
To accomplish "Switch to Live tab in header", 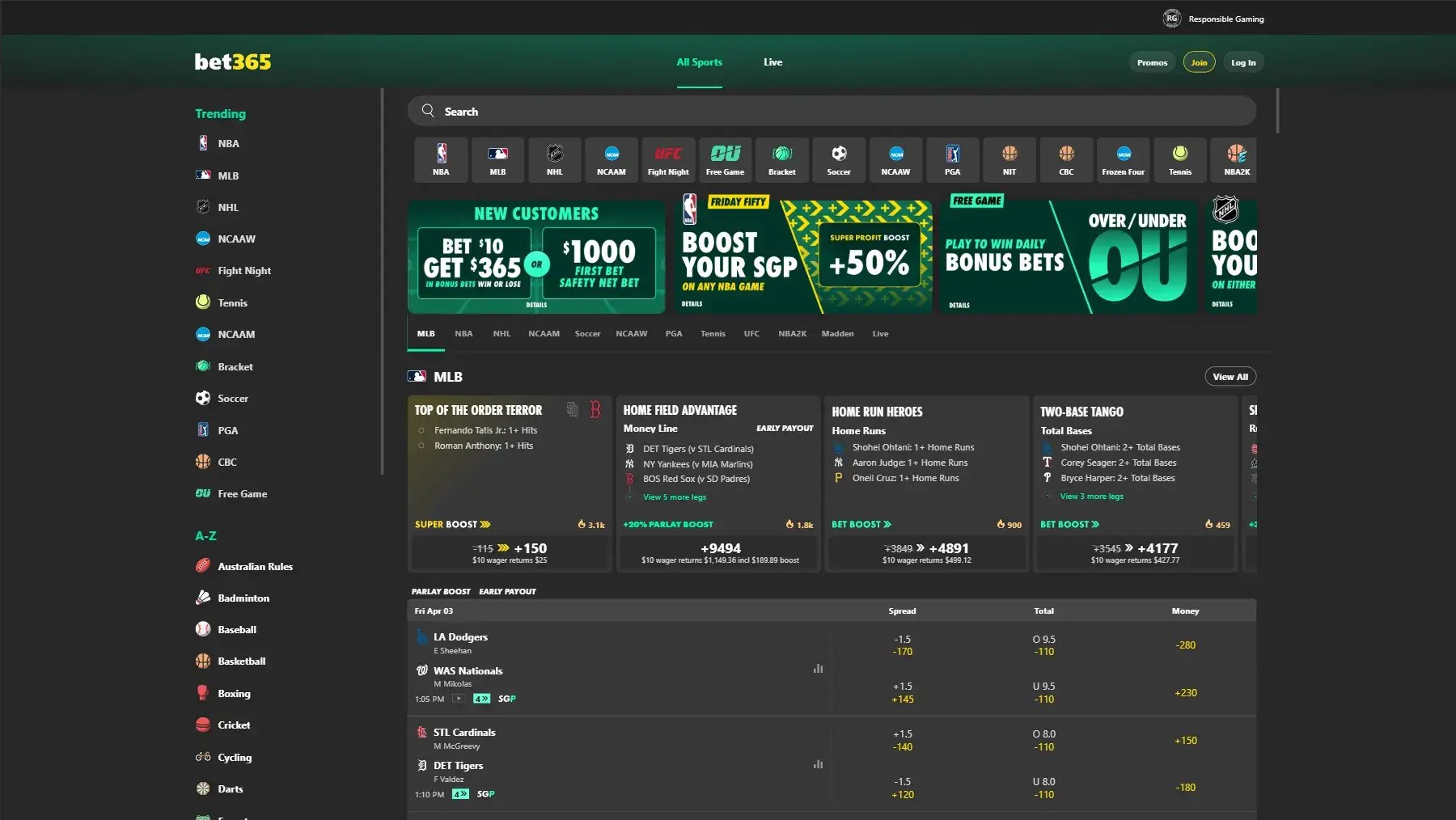I will tap(773, 62).
